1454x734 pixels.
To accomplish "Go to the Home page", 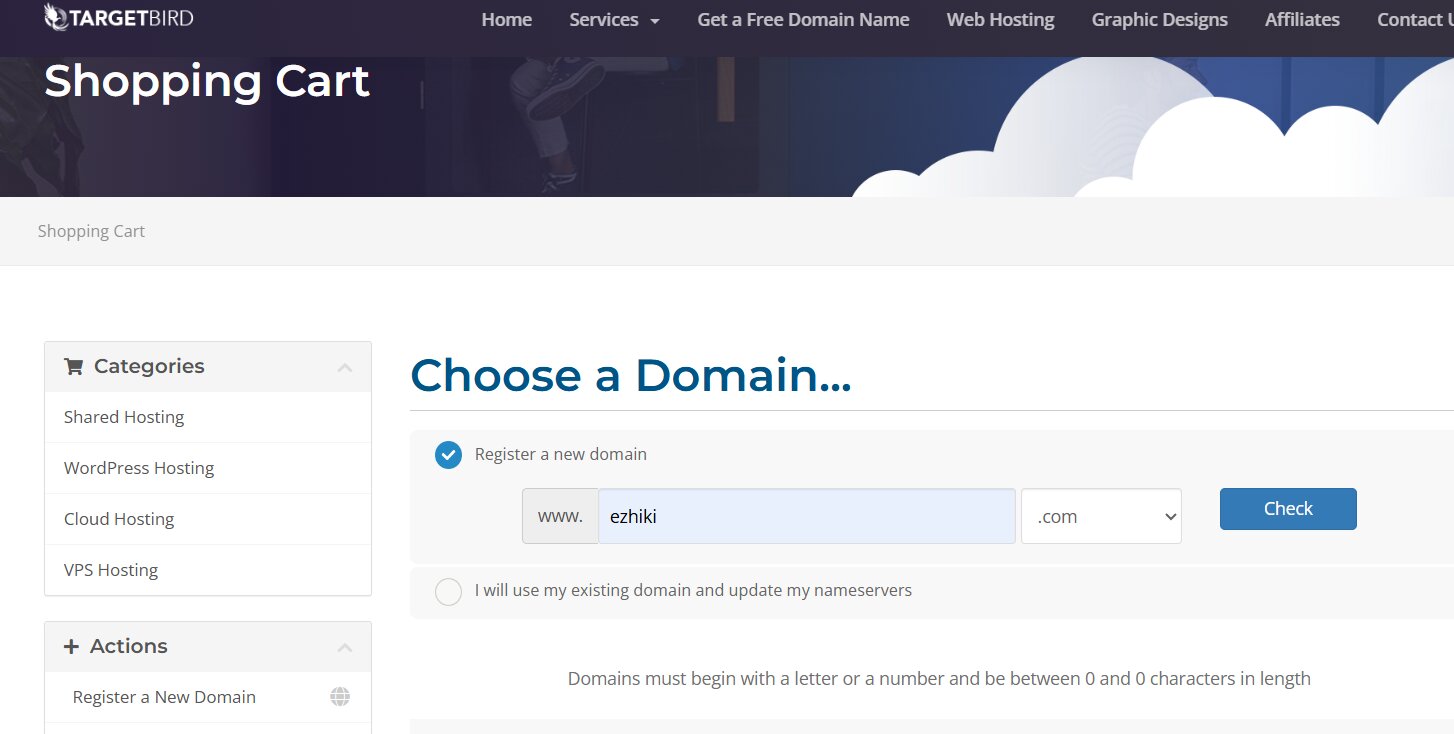I will pyautogui.click(x=506, y=20).
